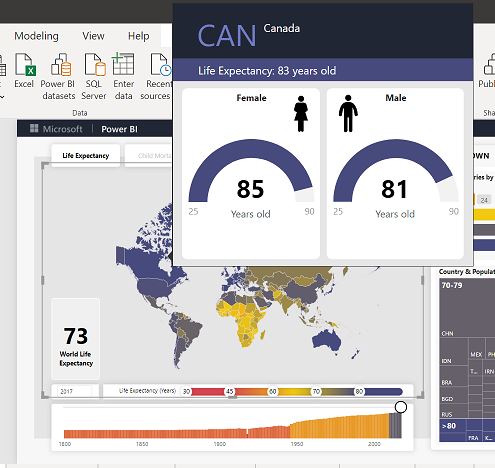Viewport: 495px width, 468px height.
Task: Import data from Excel
Action: tap(24, 70)
